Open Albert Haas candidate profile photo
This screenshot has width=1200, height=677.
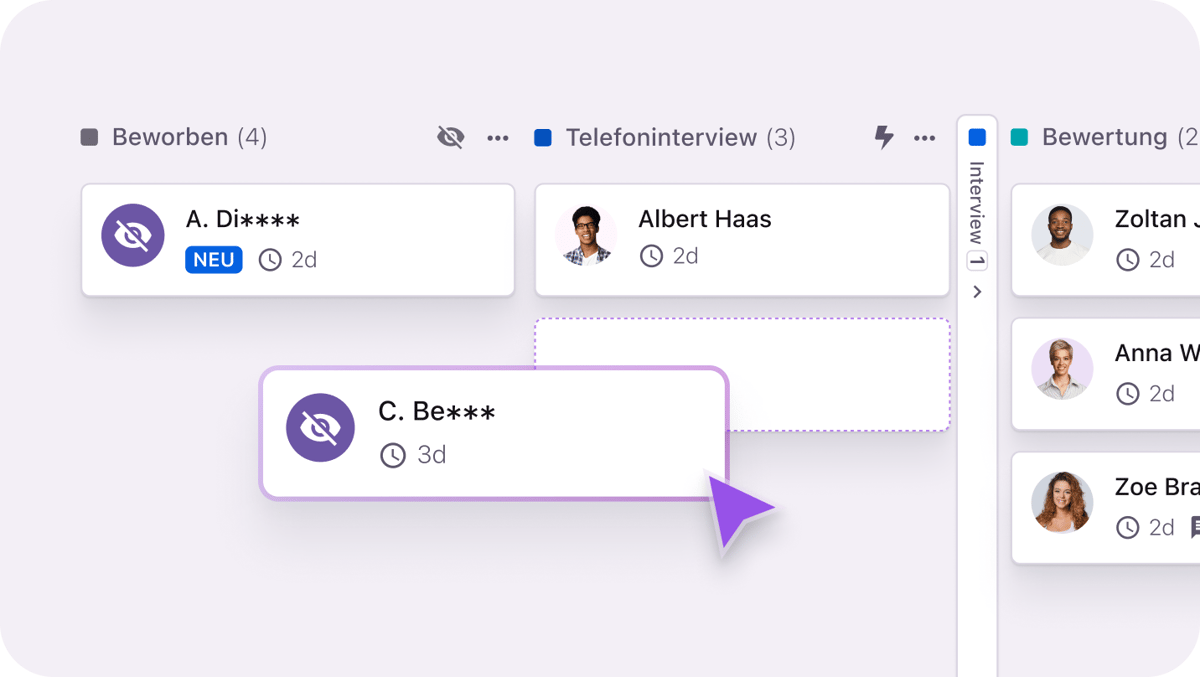pyautogui.click(x=586, y=236)
